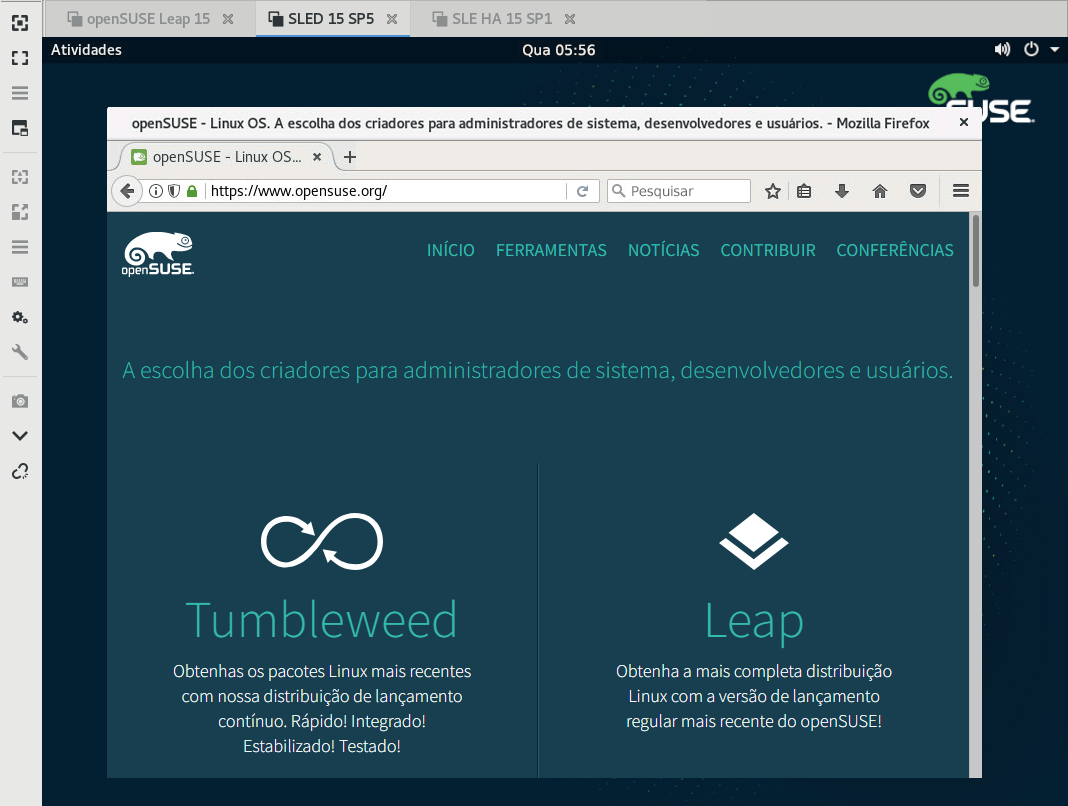Viewport: 1068px width, 806px height.
Task: Click the tracking protection shield icon
Action: coord(174,191)
